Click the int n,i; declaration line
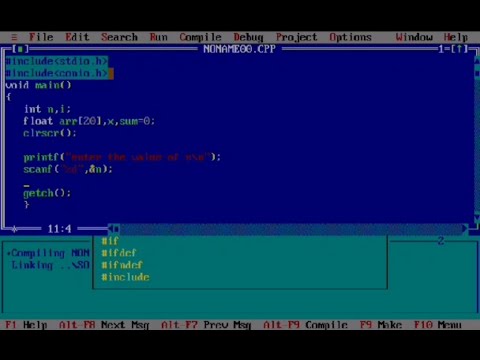Viewport: 480px width, 360px height. click(x=47, y=109)
